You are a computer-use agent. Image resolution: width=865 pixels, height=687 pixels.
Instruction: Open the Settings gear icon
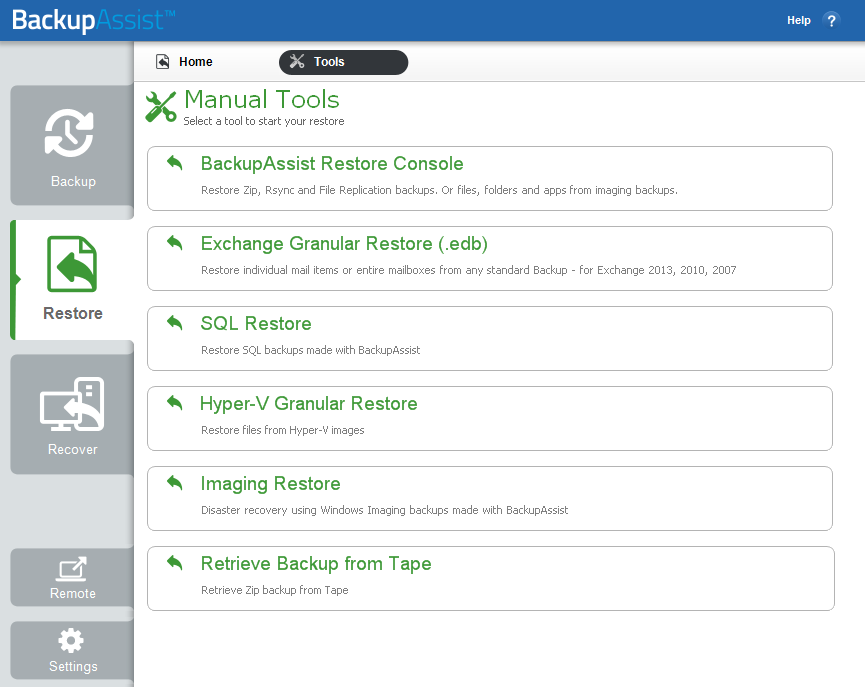pyautogui.click(x=71, y=641)
